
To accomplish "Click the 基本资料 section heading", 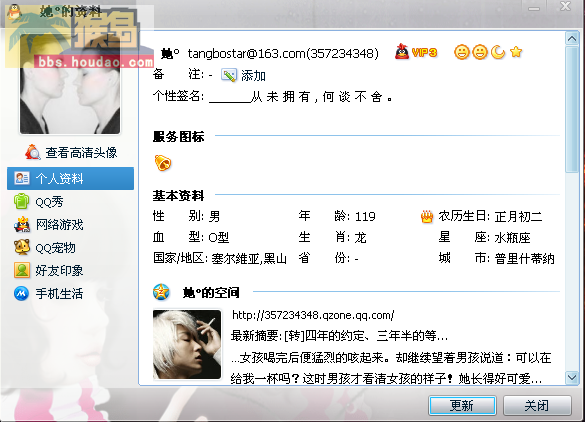I will pos(178,196).
